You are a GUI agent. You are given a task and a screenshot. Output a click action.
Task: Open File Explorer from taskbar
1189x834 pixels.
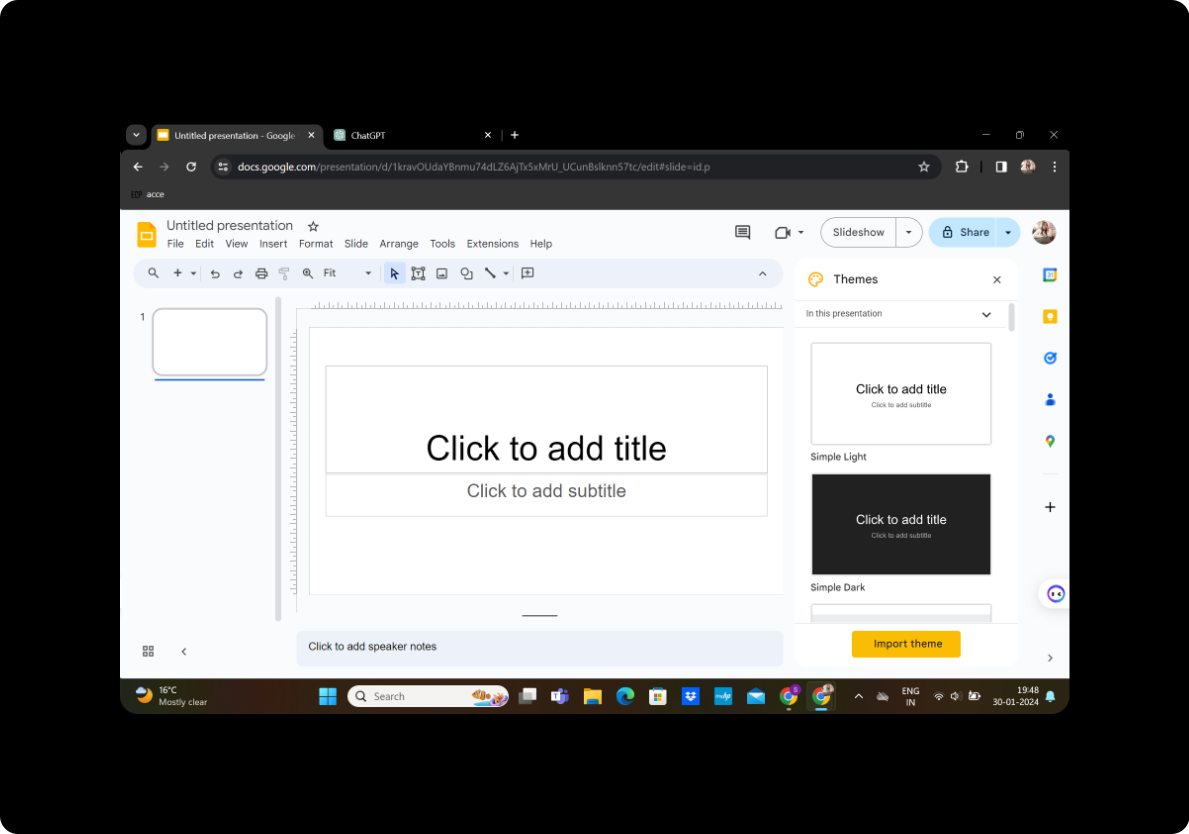click(x=592, y=696)
